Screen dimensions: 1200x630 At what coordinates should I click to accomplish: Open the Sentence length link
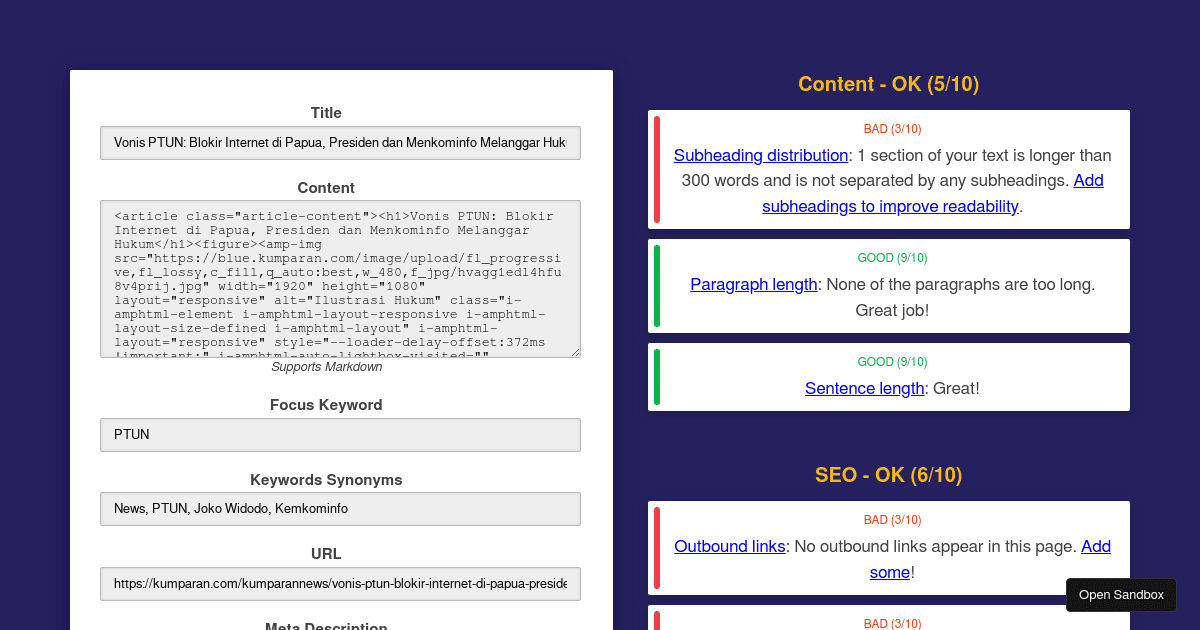tap(864, 388)
